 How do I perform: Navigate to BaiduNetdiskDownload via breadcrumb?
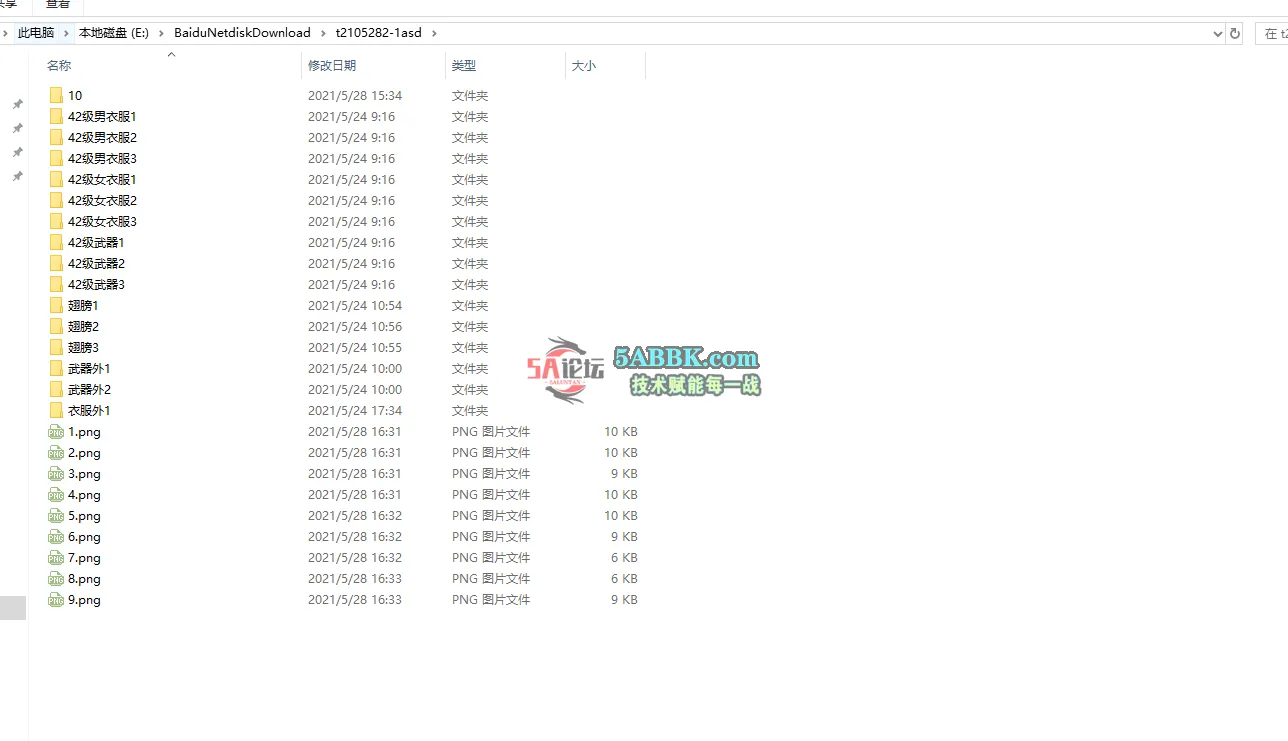241,32
